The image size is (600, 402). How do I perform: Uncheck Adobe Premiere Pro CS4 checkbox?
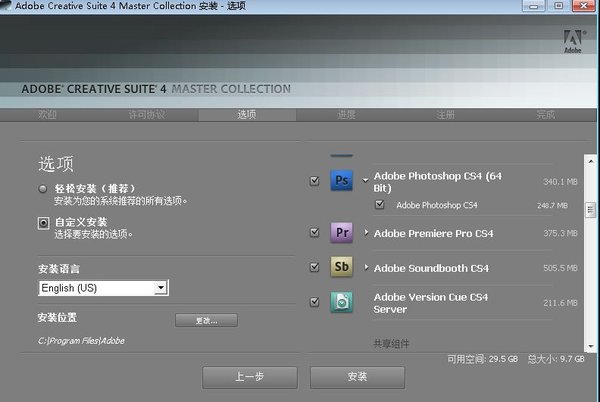tap(314, 232)
